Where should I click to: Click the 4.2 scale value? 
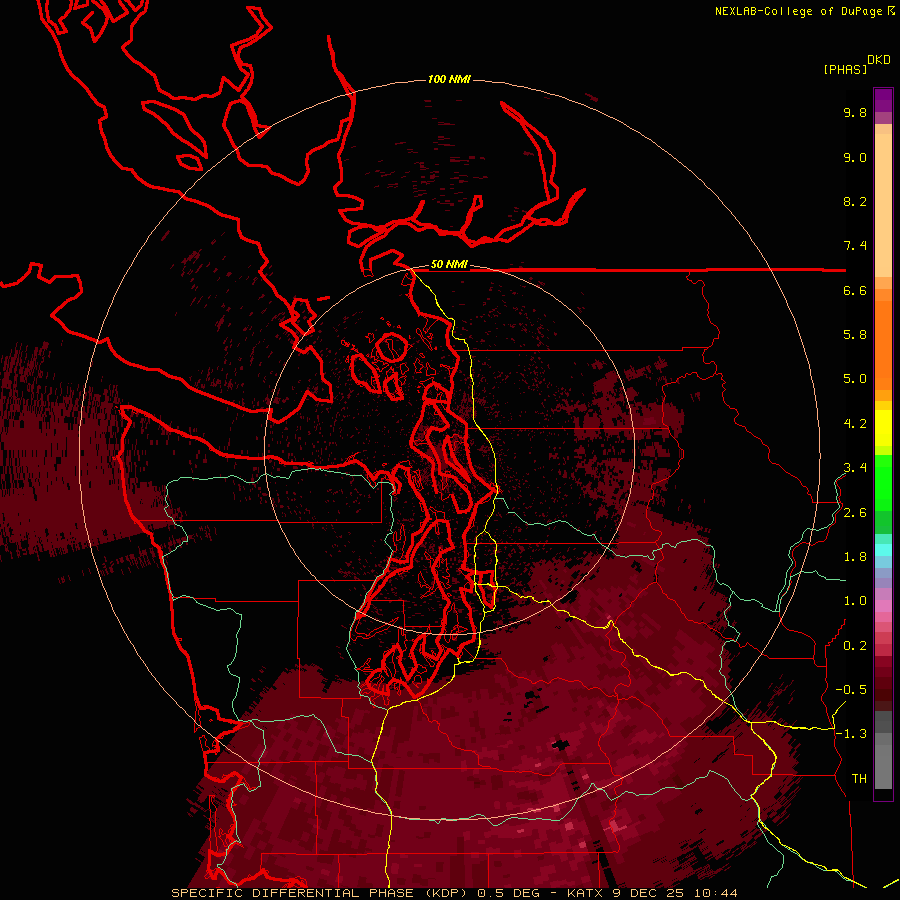point(855,424)
